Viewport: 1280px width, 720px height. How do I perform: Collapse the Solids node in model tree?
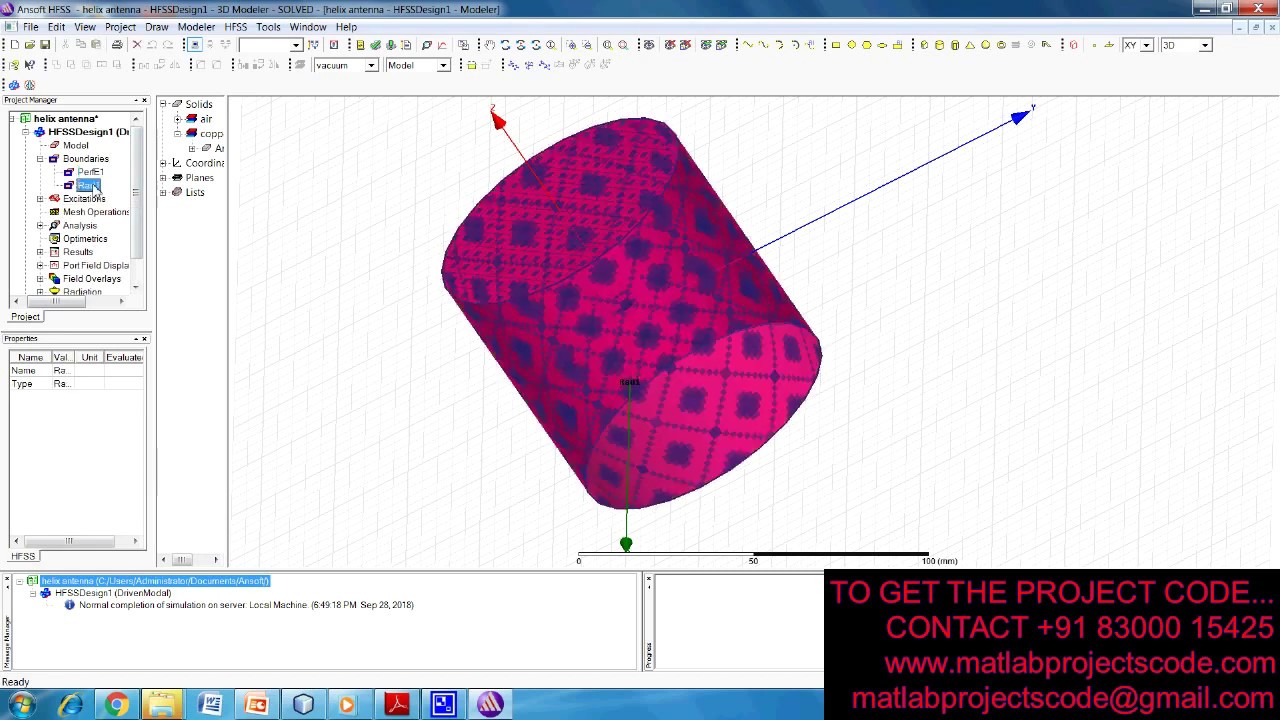click(x=163, y=104)
